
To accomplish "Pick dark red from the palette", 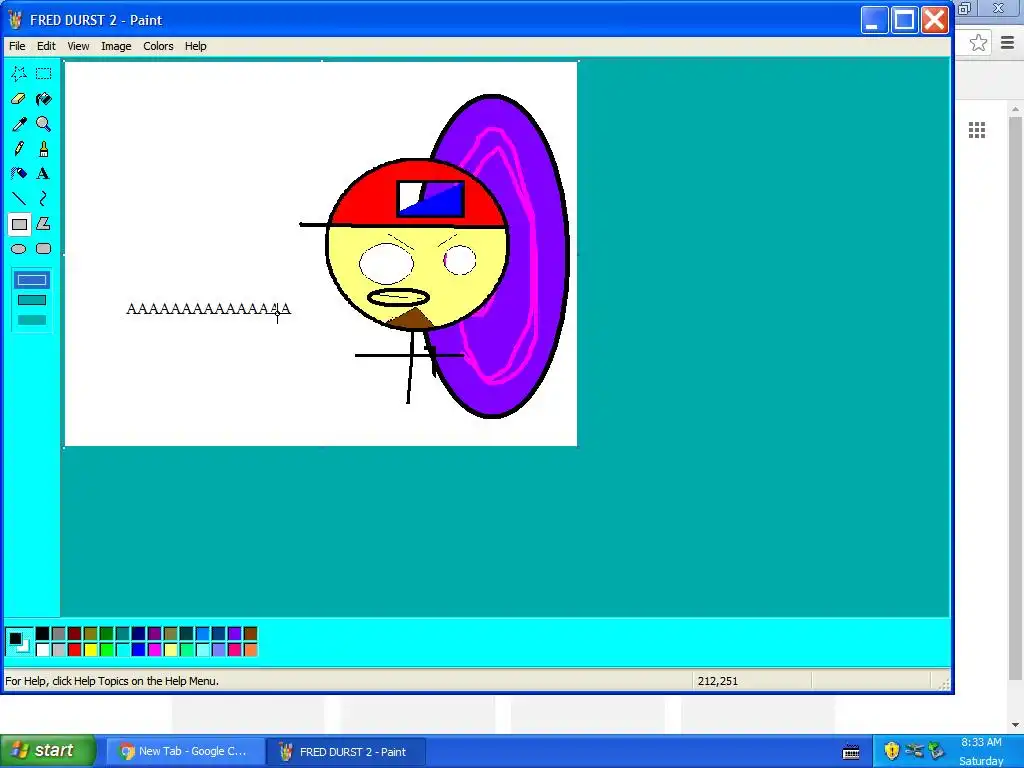I will (74, 633).
